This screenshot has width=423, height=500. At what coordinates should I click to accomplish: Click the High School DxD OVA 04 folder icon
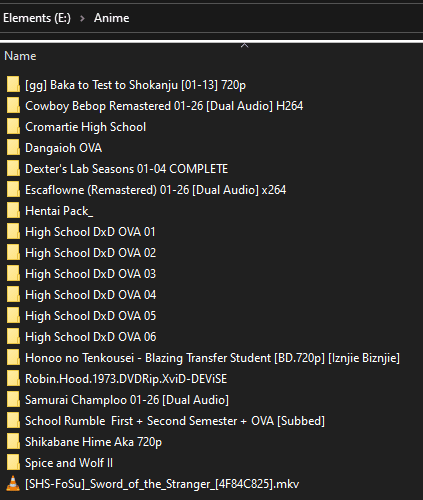coord(13,294)
